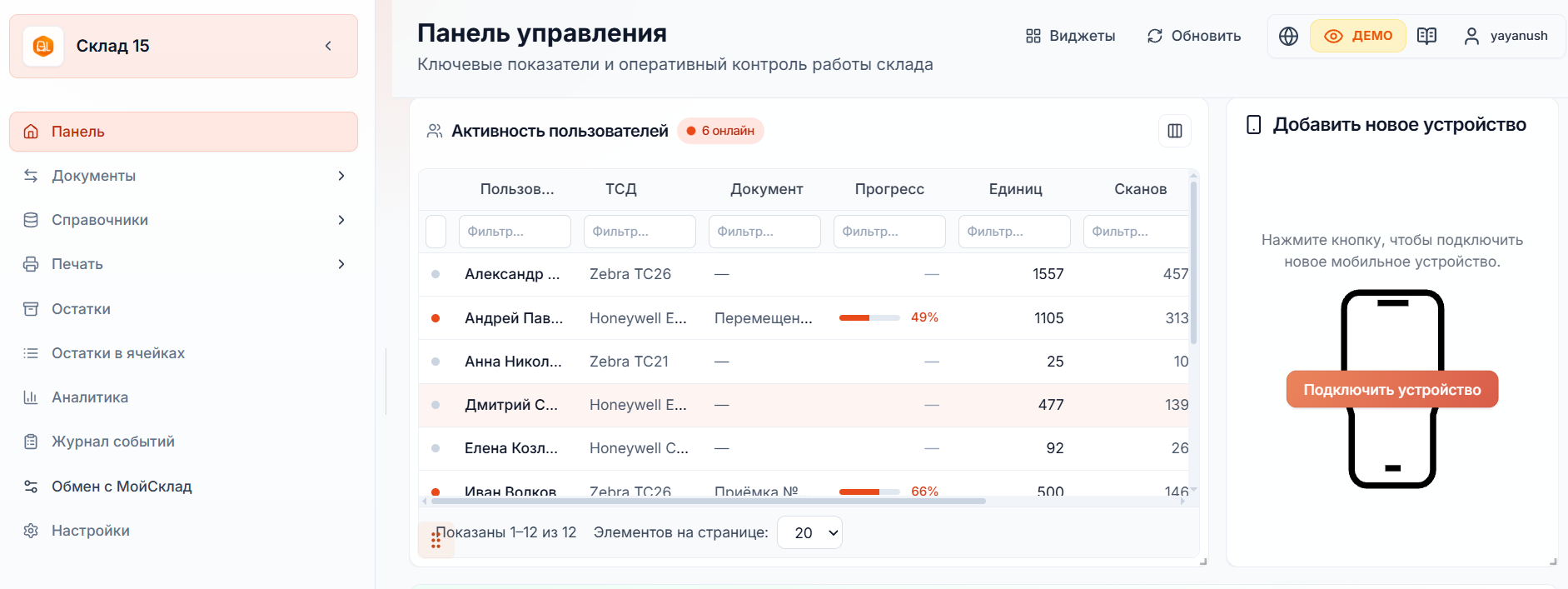Open the Печать section

coord(183,264)
